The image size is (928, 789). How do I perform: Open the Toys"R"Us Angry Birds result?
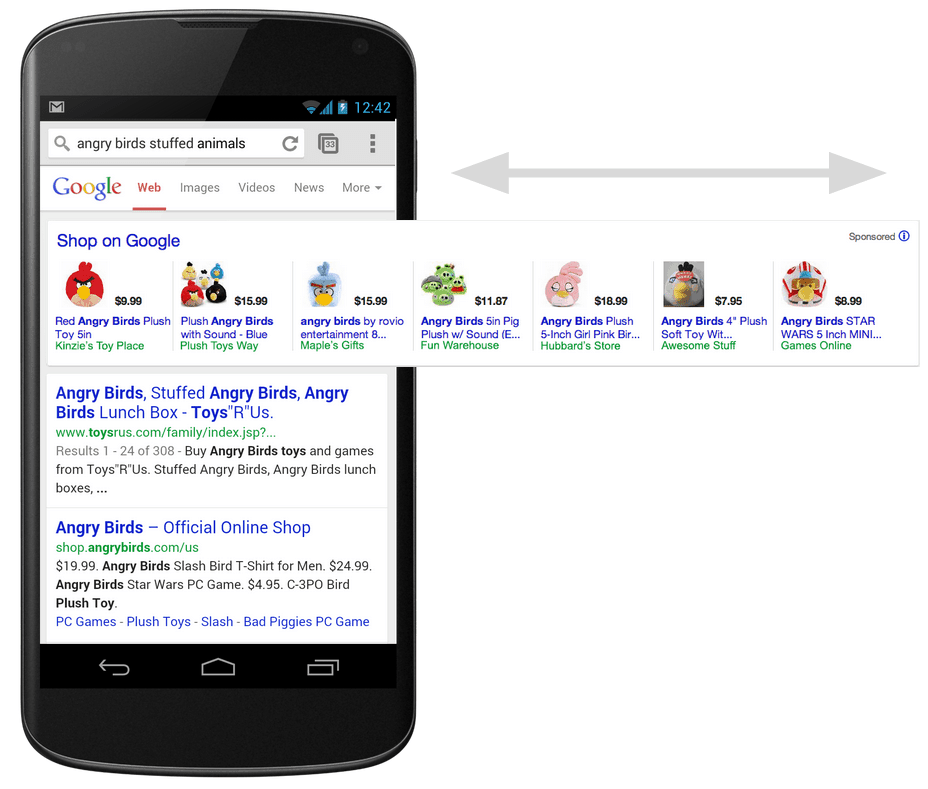pos(202,402)
